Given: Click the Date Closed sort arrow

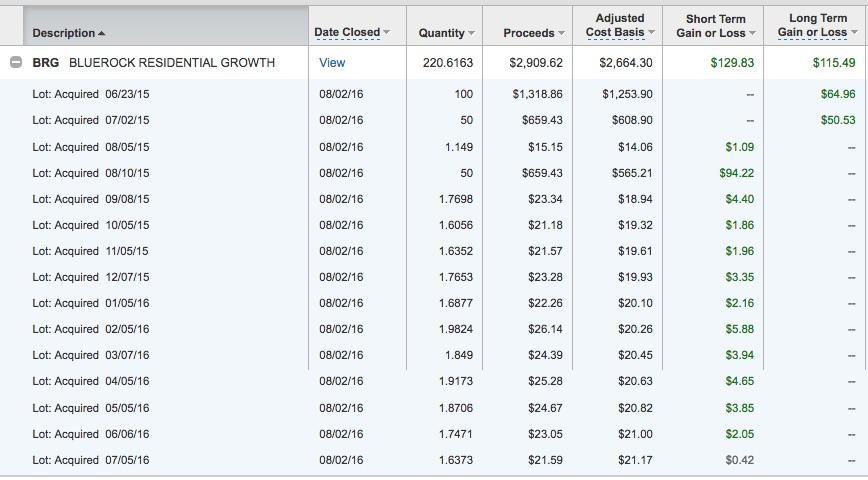Looking at the screenshot, I should coord(387,33).
